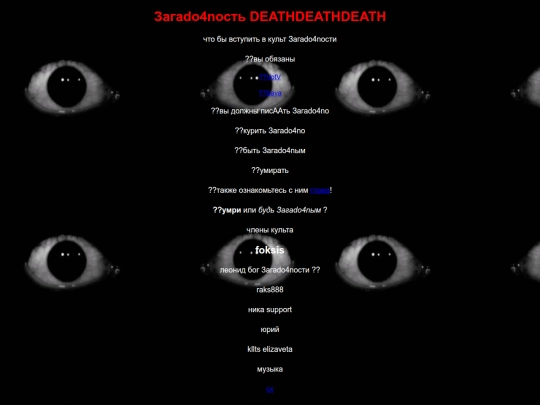Click the line 'леонид бог Заrado4ности ??'
The image size is (540, 405).
270,270
